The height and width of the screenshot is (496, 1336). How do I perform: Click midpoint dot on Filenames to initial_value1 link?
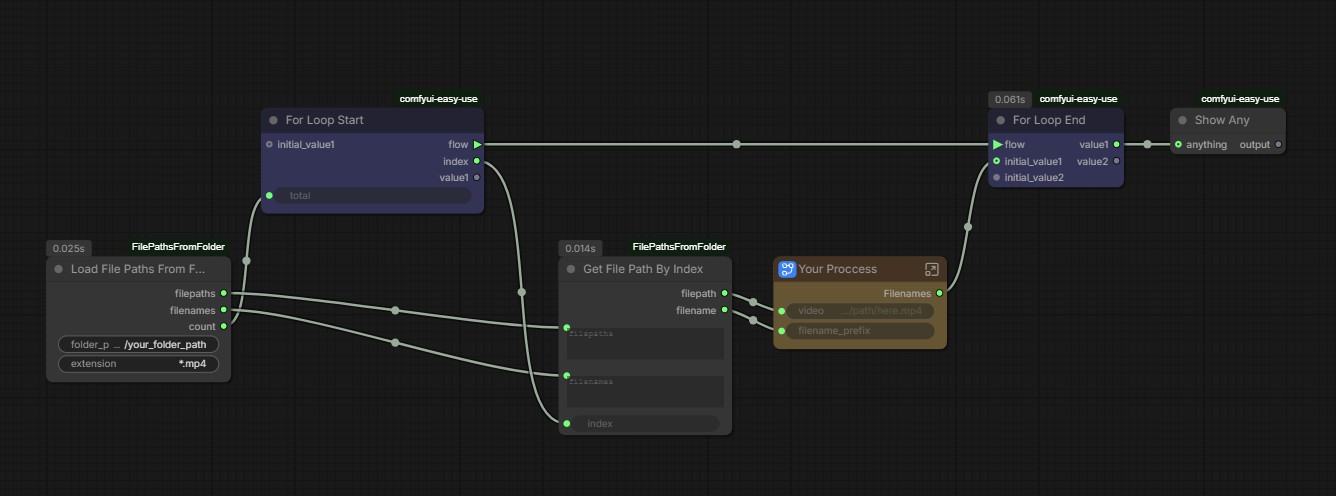[x=968, y=227]
